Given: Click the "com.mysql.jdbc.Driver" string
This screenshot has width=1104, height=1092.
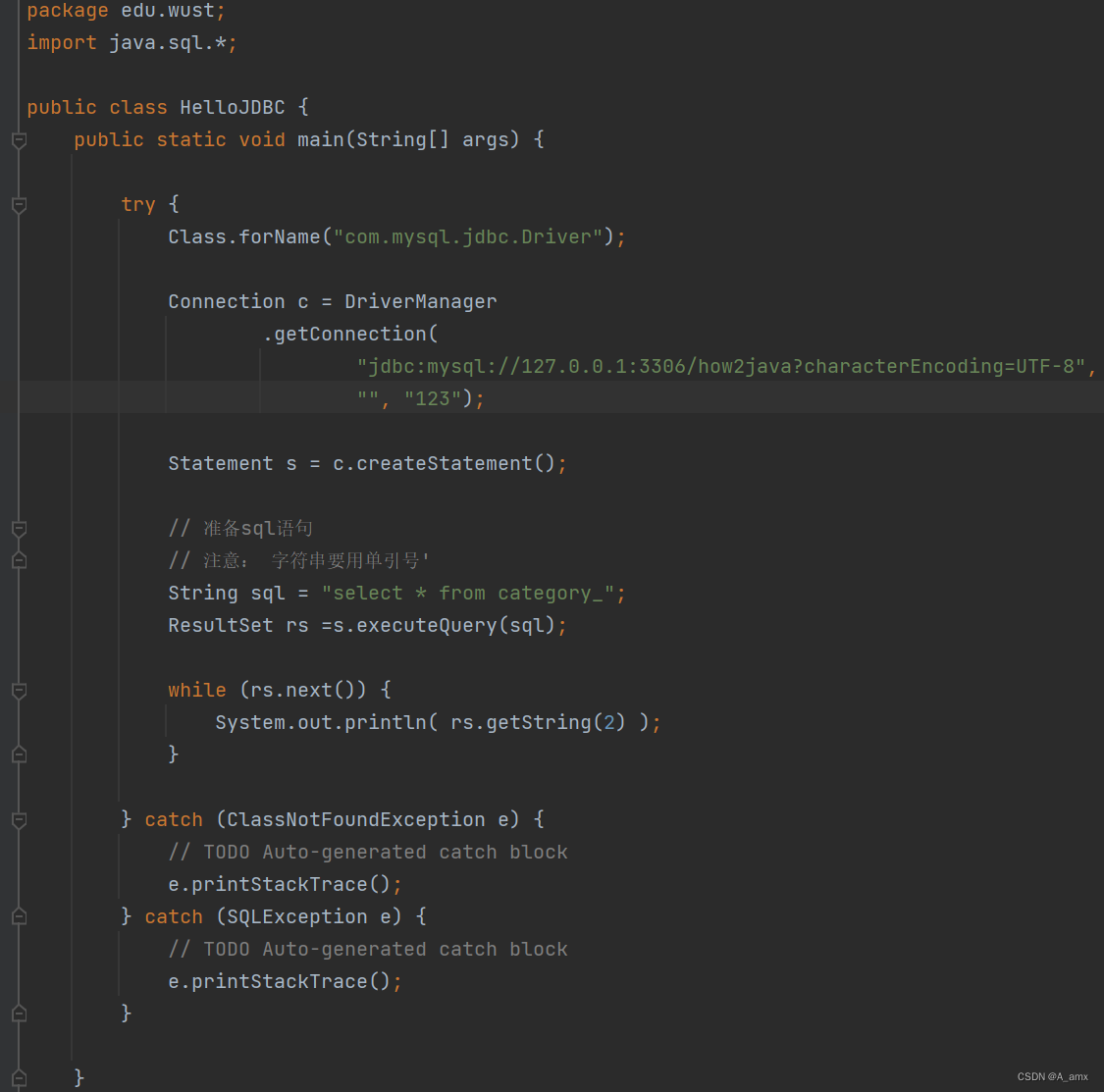Looking at the screenshot, I should point(467,236).
